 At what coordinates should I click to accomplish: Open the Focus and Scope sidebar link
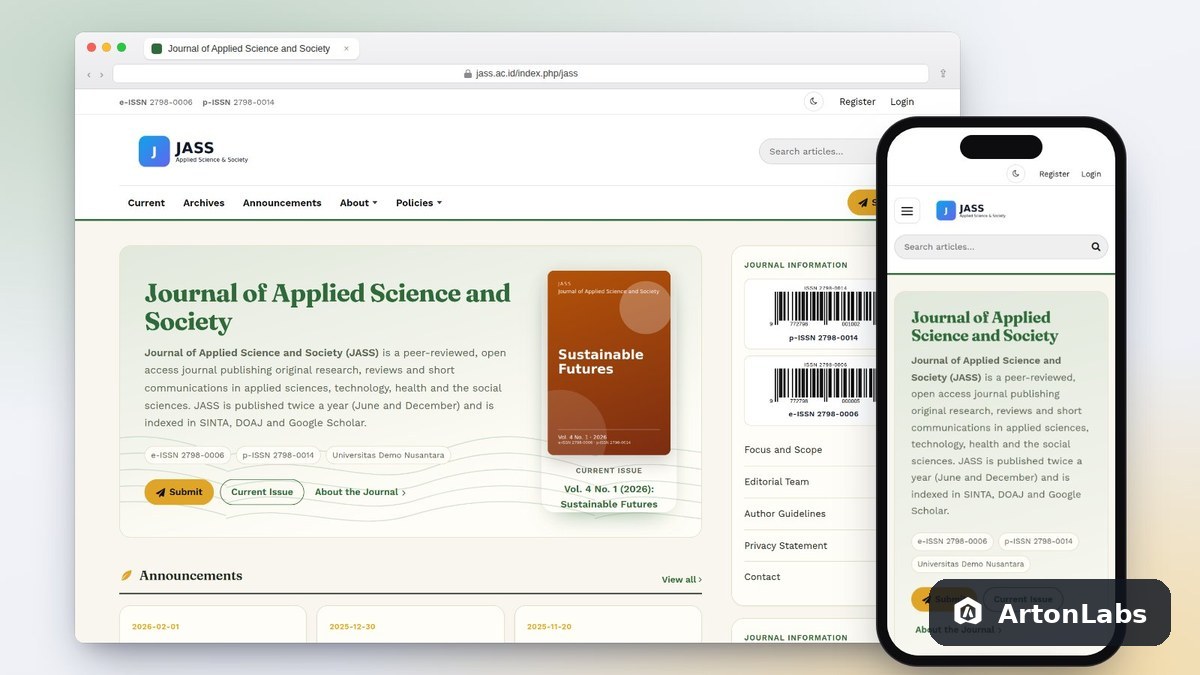[783, 450]
